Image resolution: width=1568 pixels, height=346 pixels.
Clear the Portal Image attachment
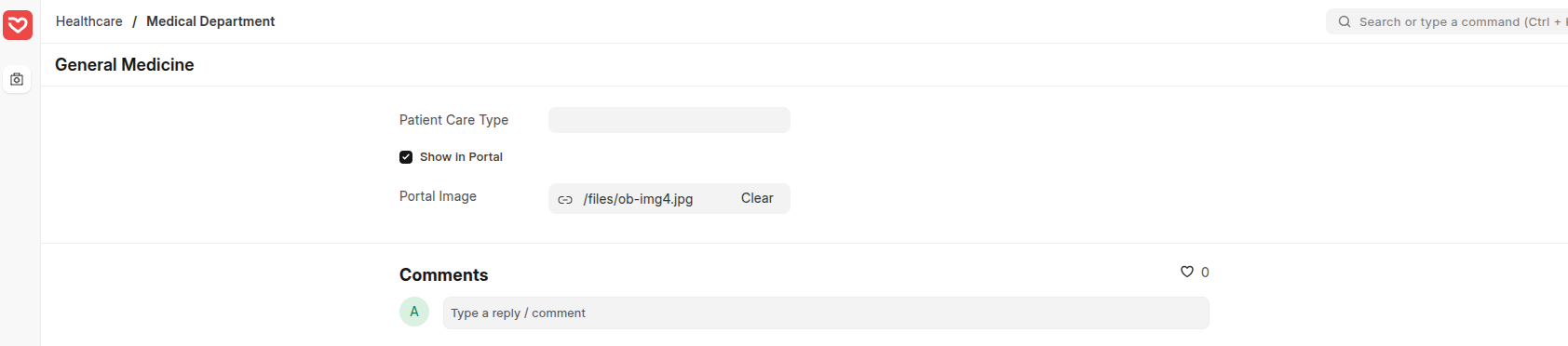coord(757,198)
